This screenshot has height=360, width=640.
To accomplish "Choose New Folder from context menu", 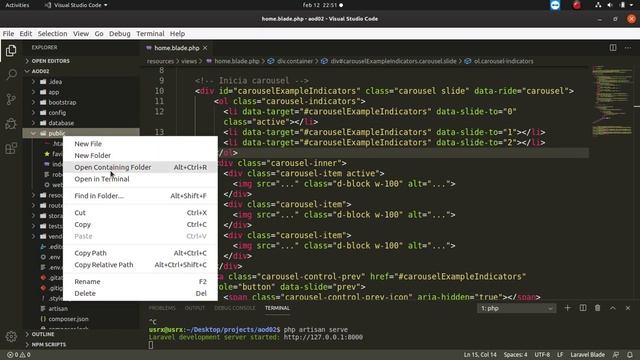I will click(x=140, y=155).
